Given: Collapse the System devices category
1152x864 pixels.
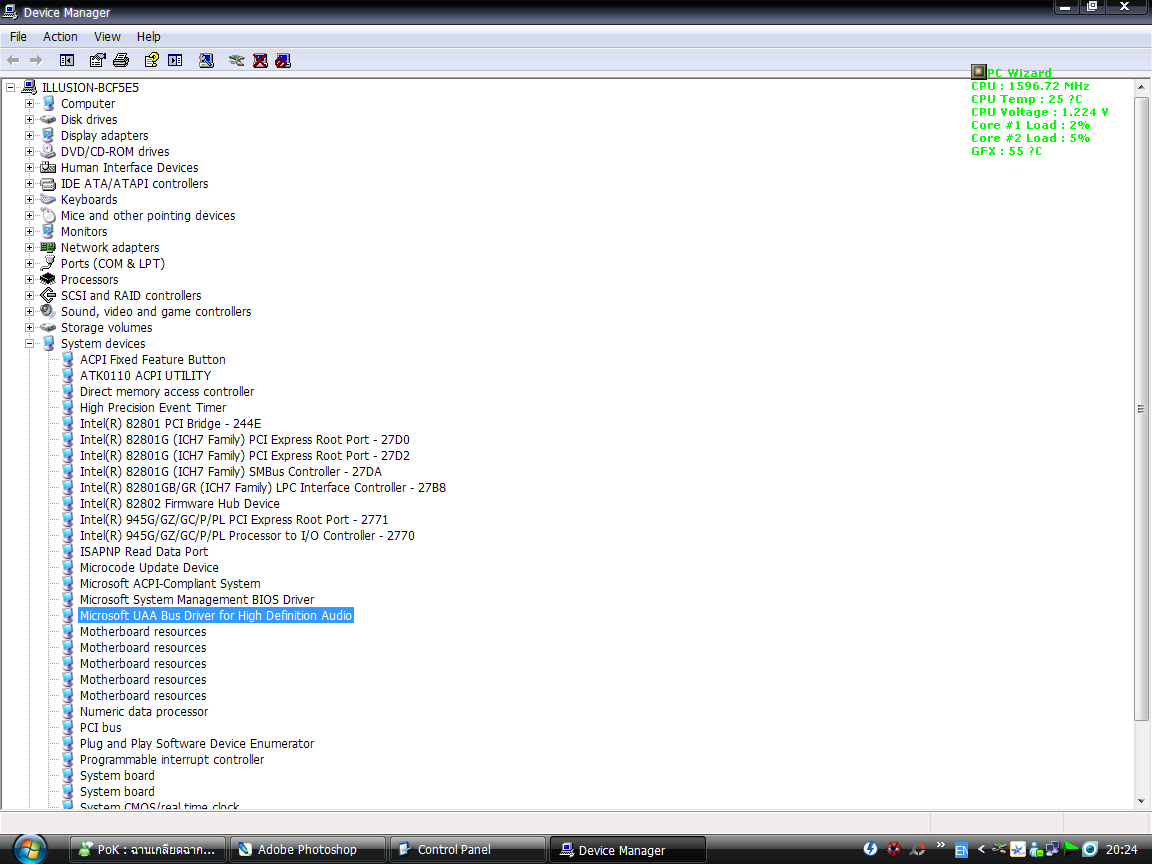Looking at the screenshot, I should point(30,344).
